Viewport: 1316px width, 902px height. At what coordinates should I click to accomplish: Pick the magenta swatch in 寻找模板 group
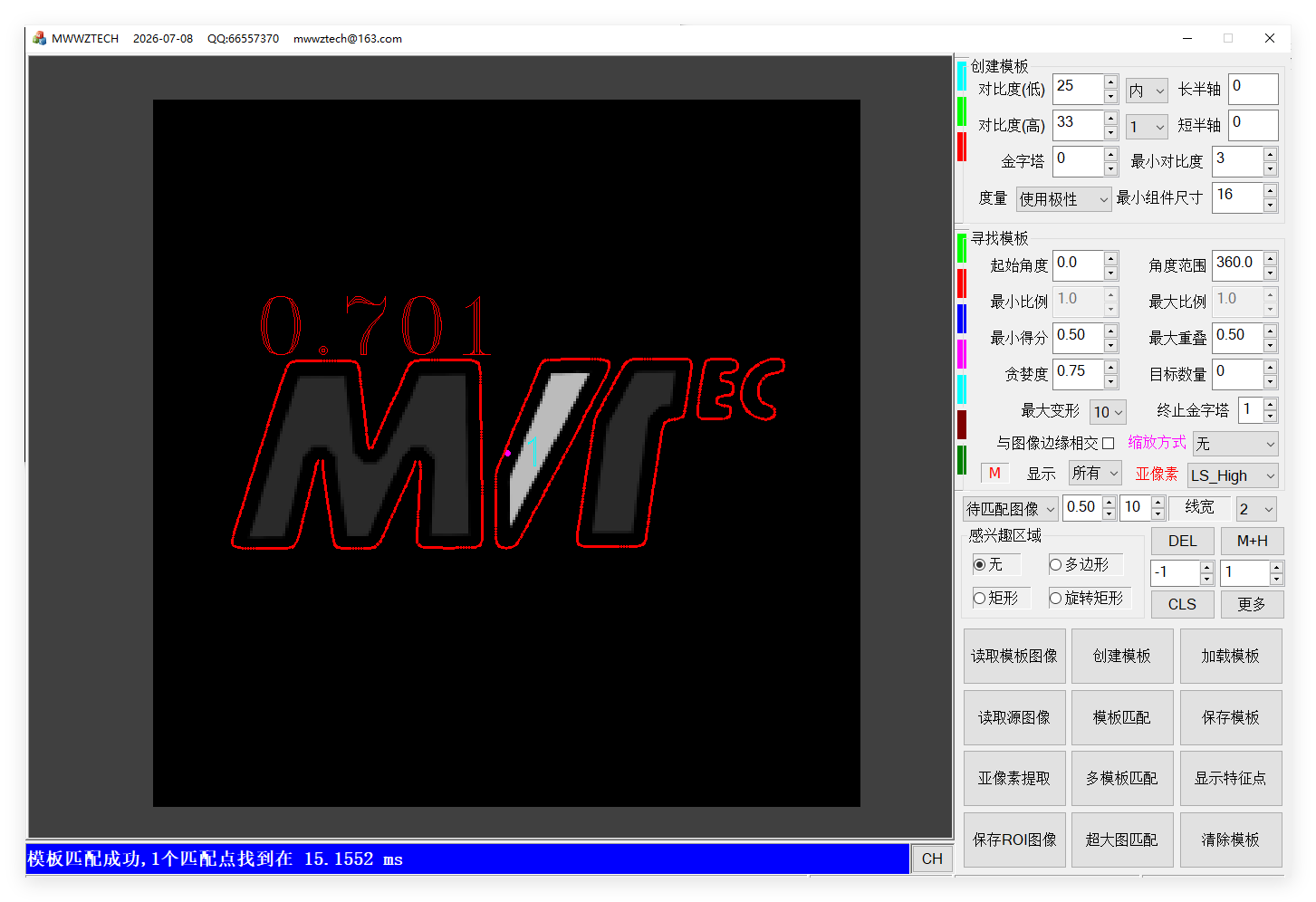(x=962, y=354)
